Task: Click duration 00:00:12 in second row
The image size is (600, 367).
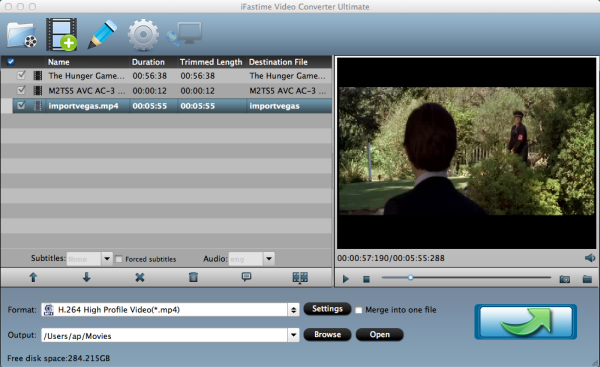Action: (x=150, y=91)
